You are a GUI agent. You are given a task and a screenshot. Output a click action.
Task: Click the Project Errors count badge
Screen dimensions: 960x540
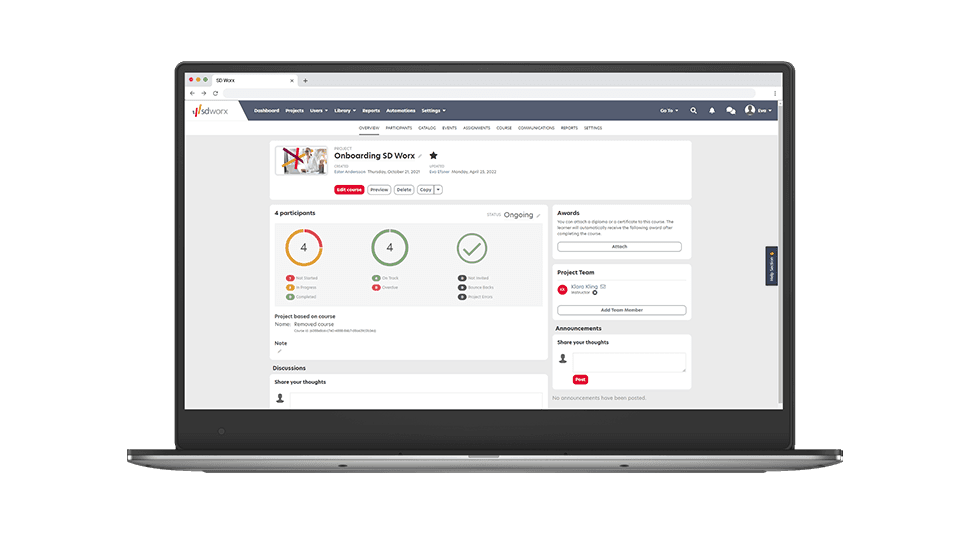[462, 297]
